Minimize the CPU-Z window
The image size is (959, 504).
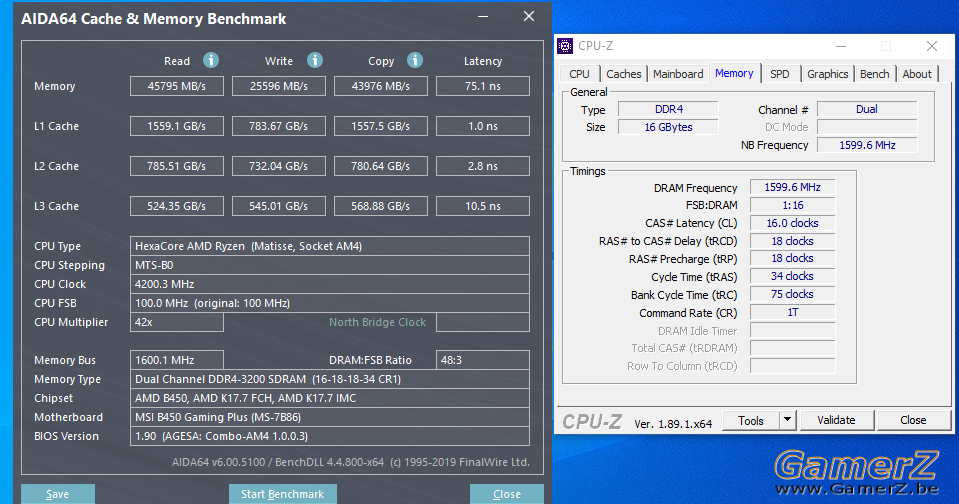tap(841, 46)
